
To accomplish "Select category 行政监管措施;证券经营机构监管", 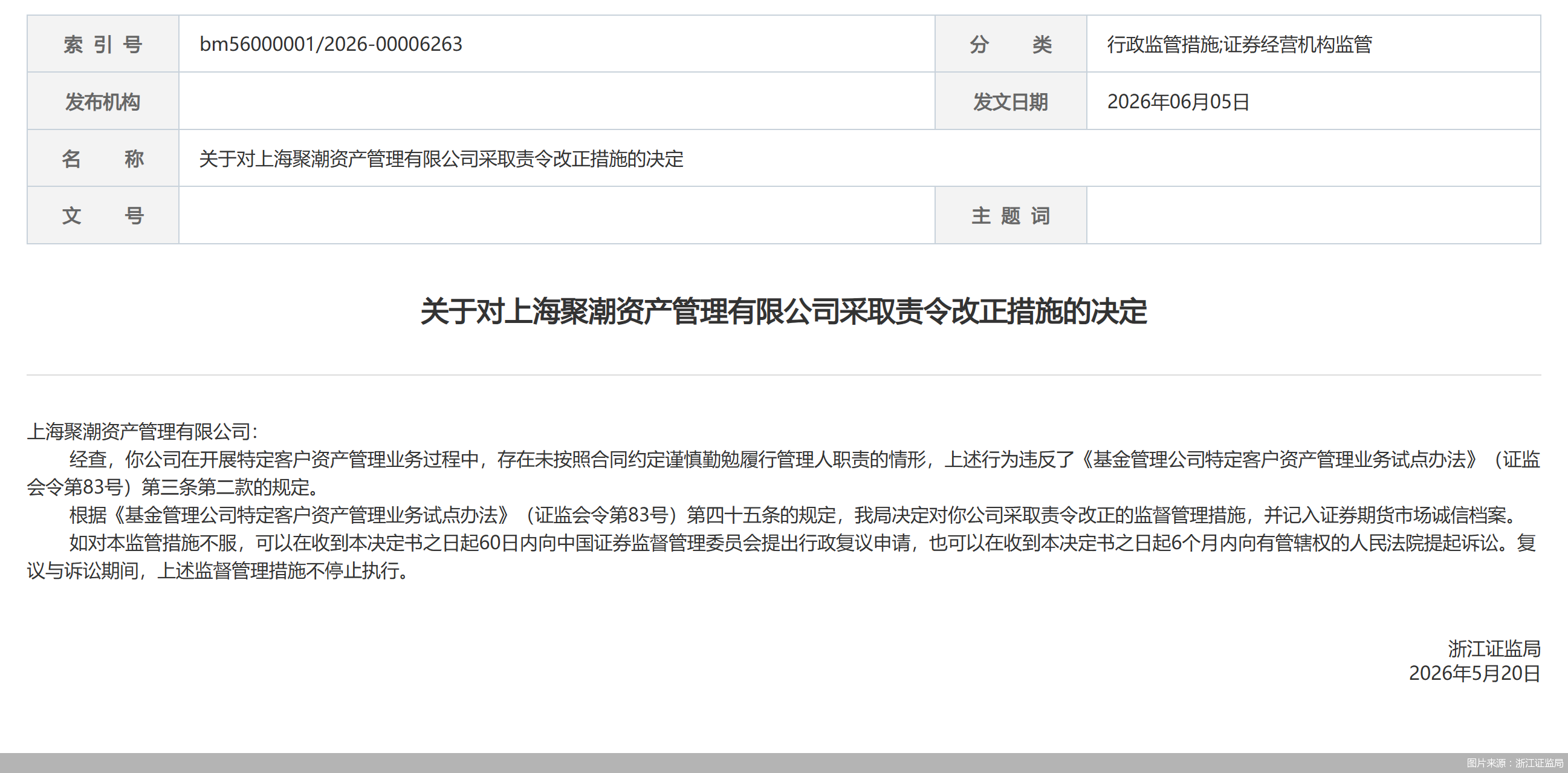I will [x=1239, y=44].
